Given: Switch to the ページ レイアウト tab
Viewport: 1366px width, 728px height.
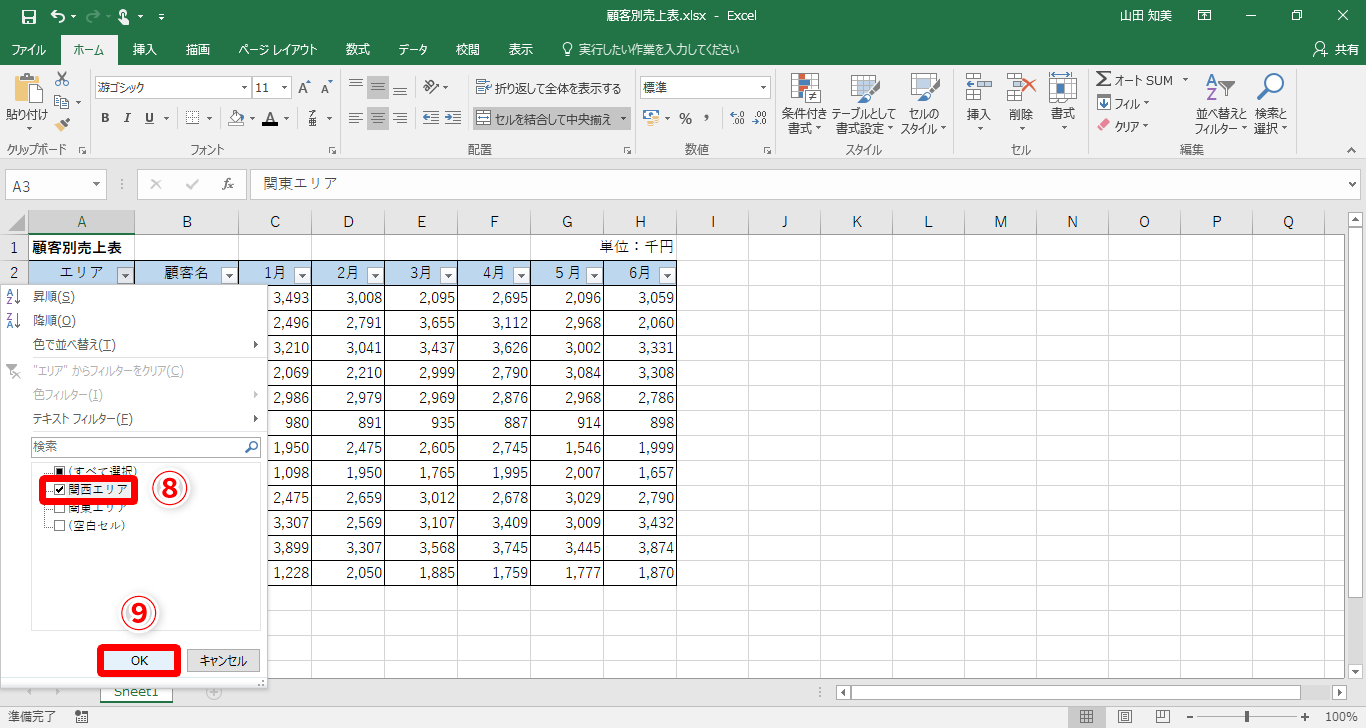Looking at the screenshot, I should [278, 49].
